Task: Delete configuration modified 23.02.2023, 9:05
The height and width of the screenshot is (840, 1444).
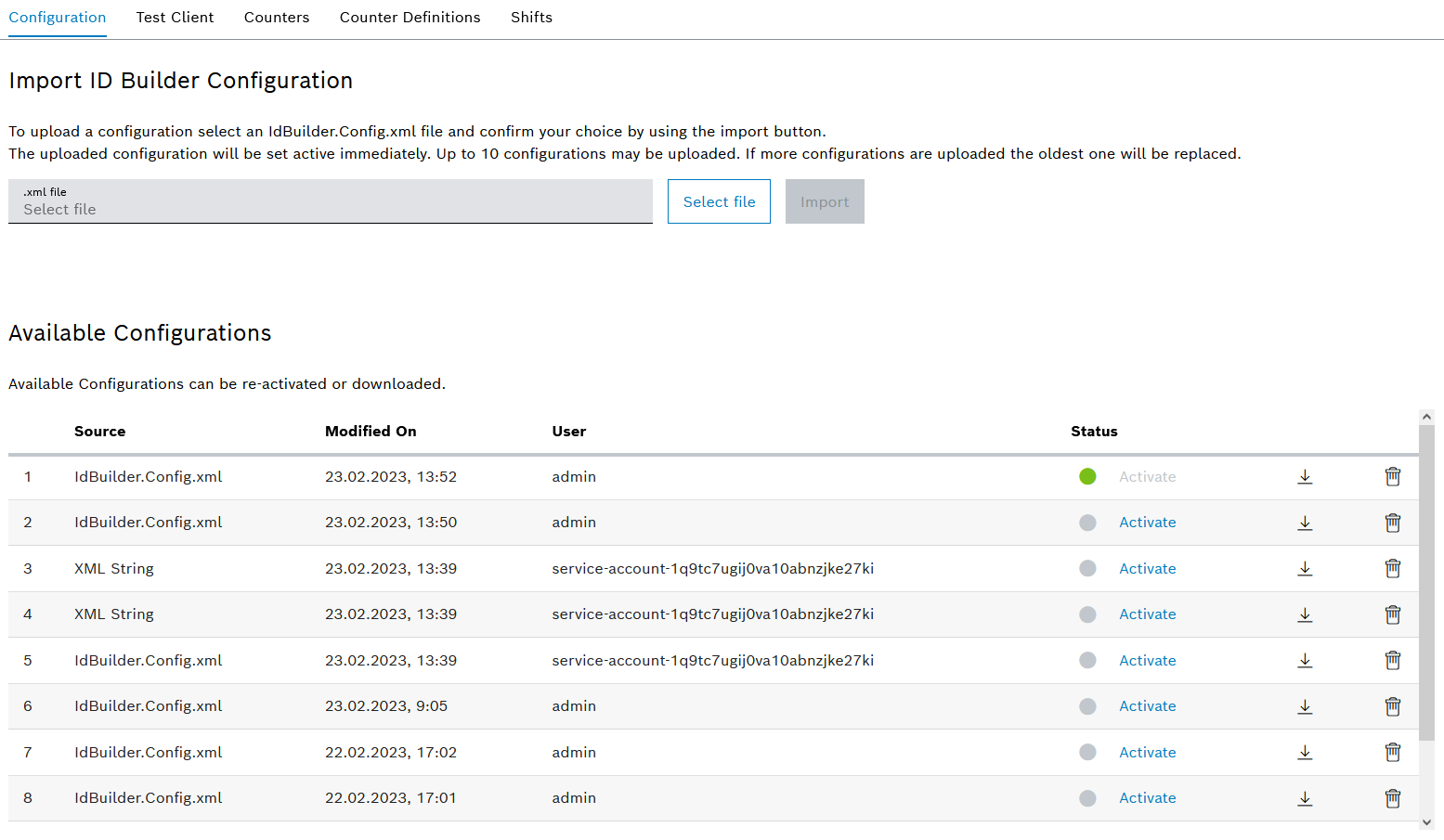Action: click(x=1392, y=706)
